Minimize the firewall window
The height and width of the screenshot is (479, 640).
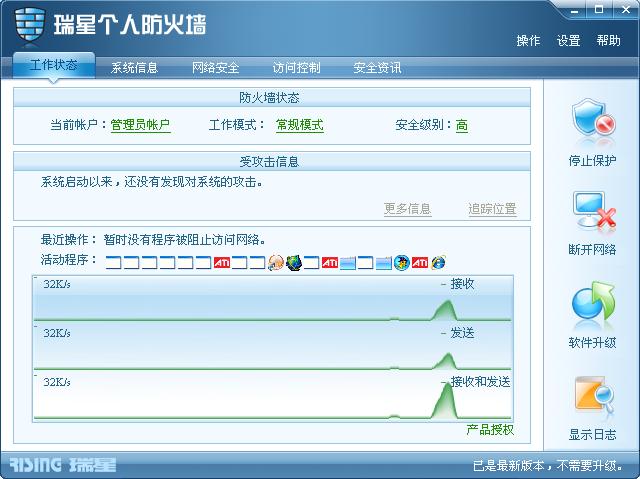574,11
